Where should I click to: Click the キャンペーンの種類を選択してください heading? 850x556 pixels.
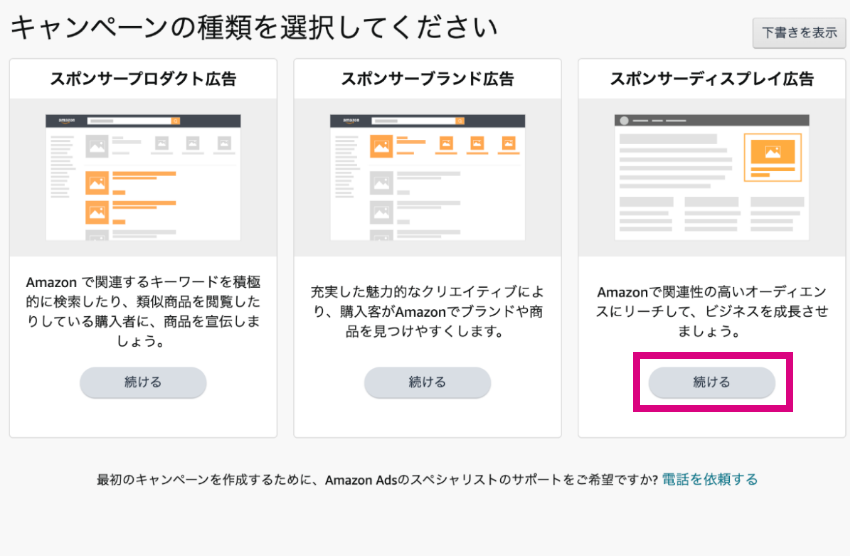[x=254, y=27]
